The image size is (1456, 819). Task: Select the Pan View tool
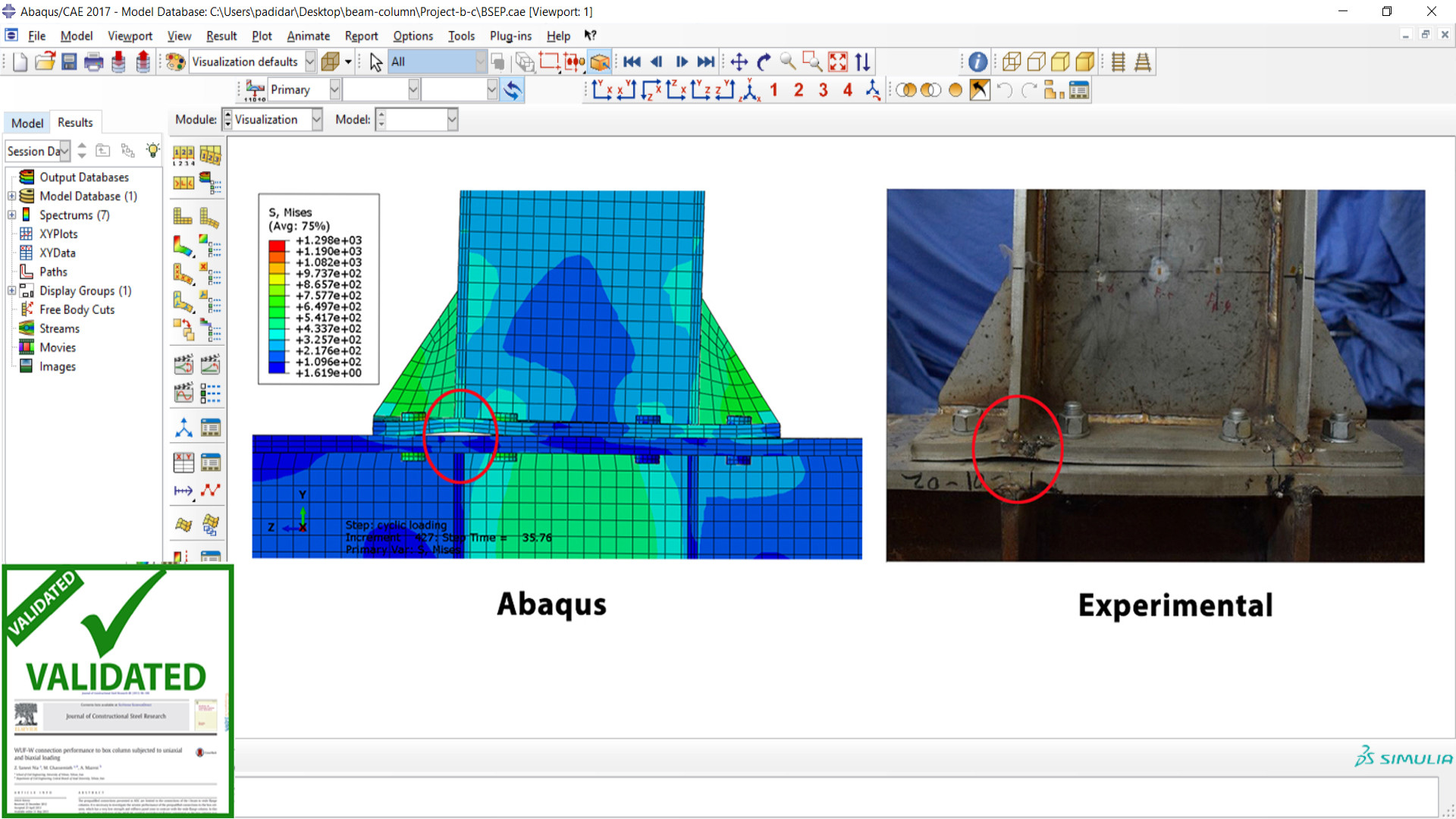click(739, 62)
